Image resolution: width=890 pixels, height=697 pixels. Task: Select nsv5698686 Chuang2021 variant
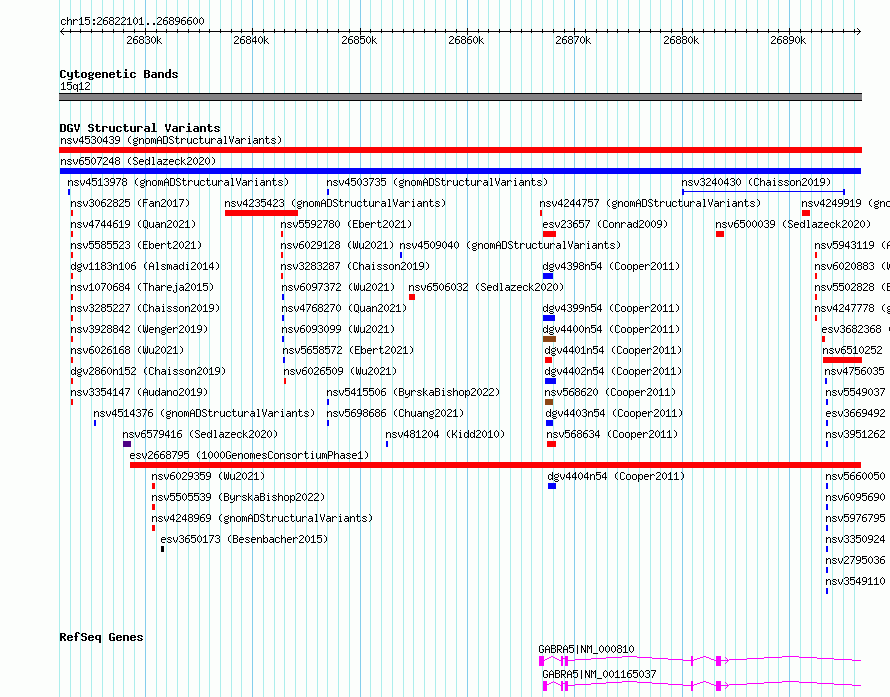coord(395,413)
